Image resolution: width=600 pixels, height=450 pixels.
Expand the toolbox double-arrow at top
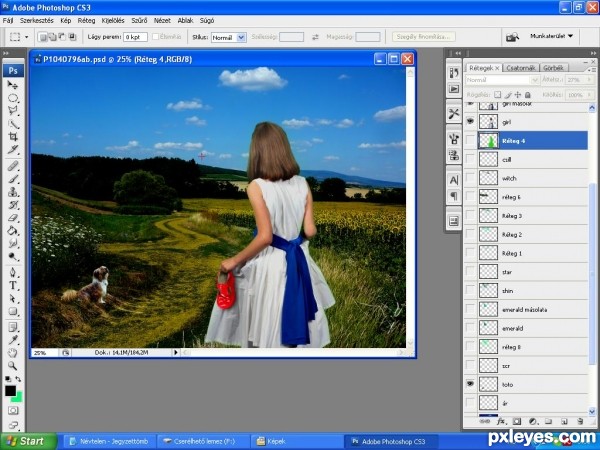pos(6,53)
